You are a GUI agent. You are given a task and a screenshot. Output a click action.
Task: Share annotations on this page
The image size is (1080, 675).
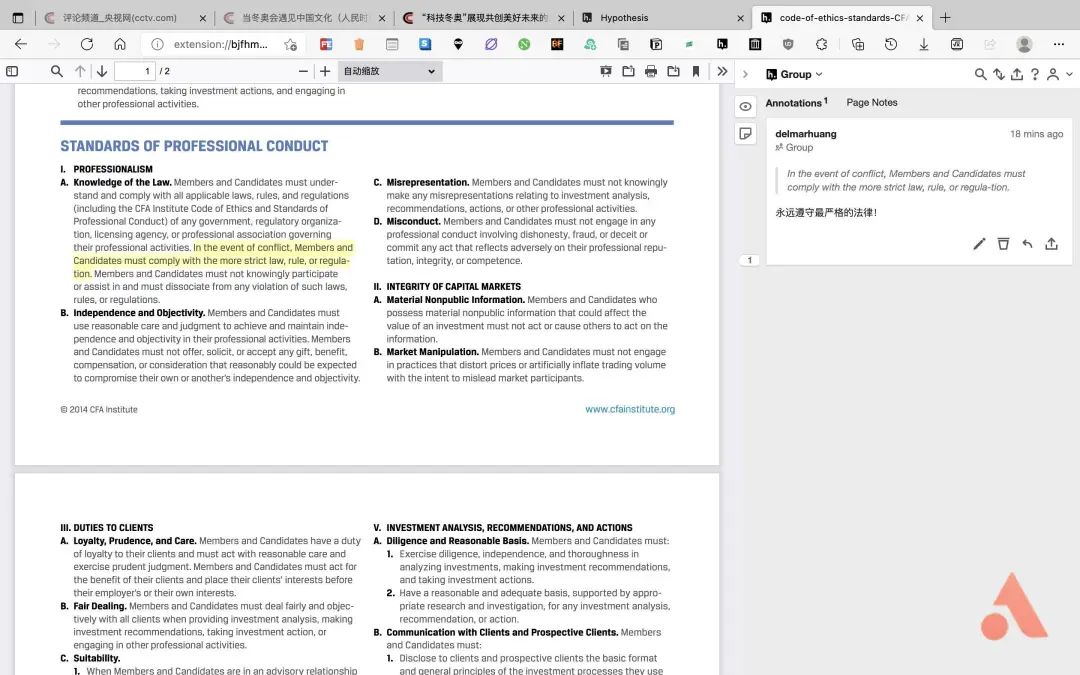[1017, 74]
